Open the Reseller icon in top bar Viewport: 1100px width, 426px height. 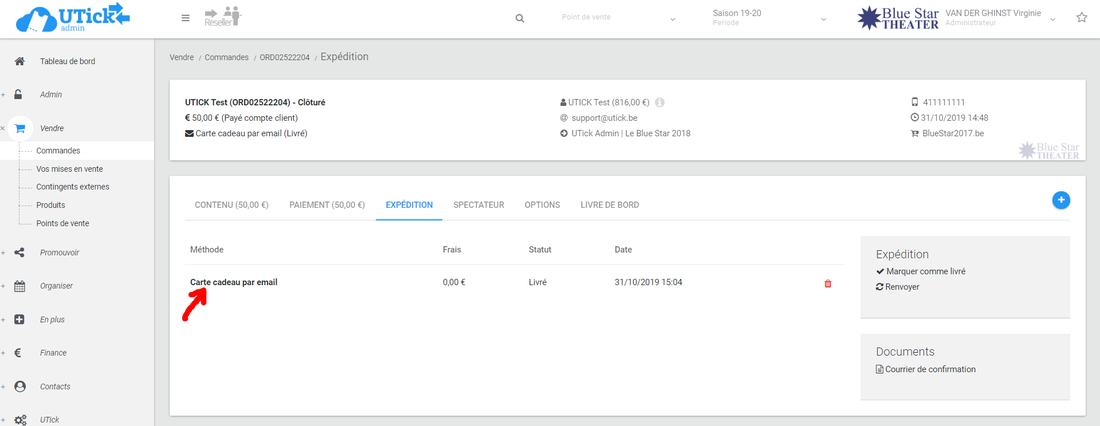[x=222, y=17]
